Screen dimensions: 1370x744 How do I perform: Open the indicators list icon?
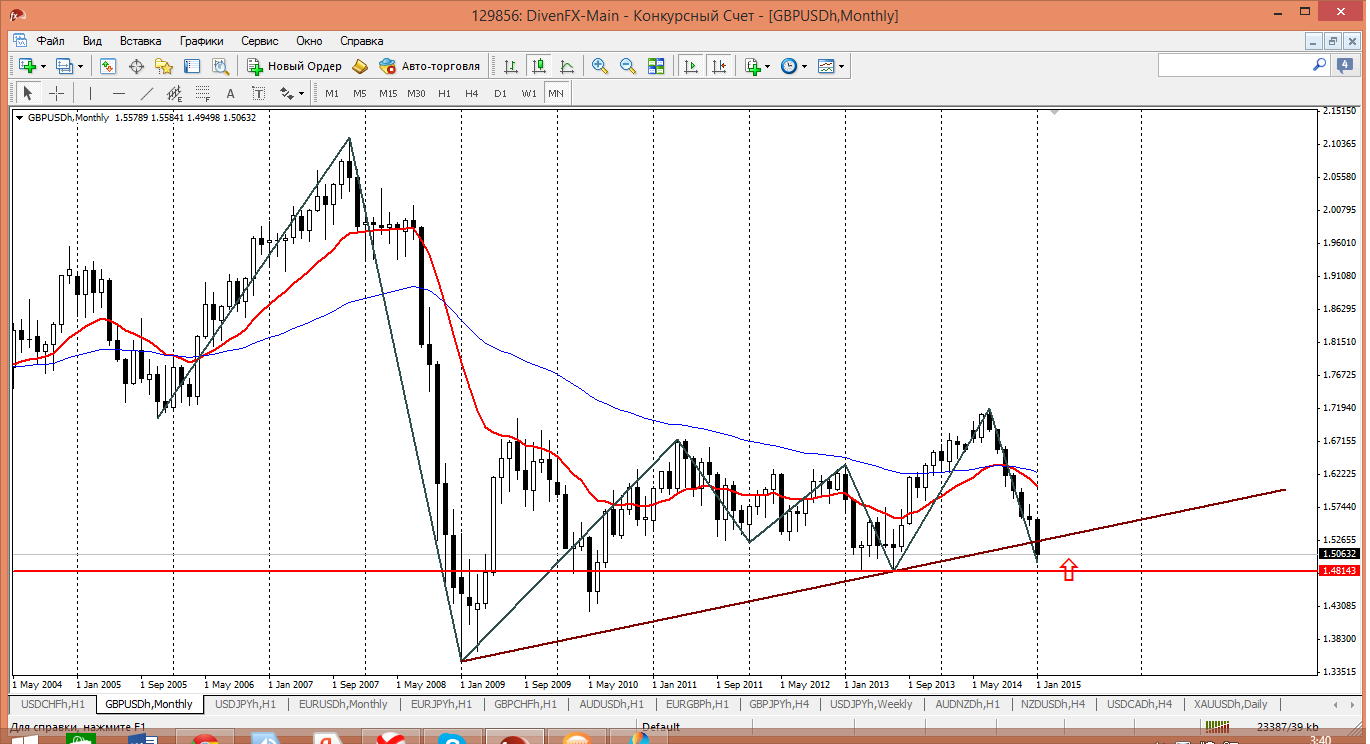coord(752,66)
